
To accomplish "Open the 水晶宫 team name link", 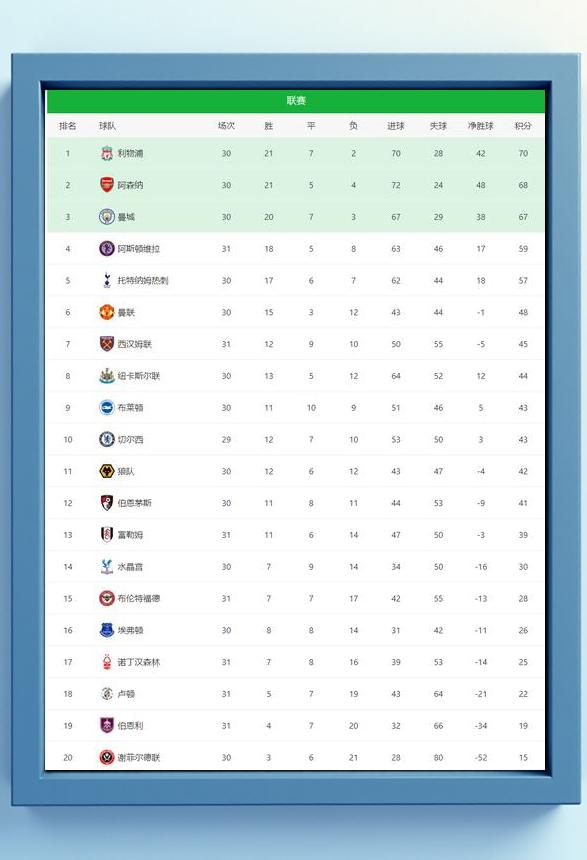I will click(130, 567).
